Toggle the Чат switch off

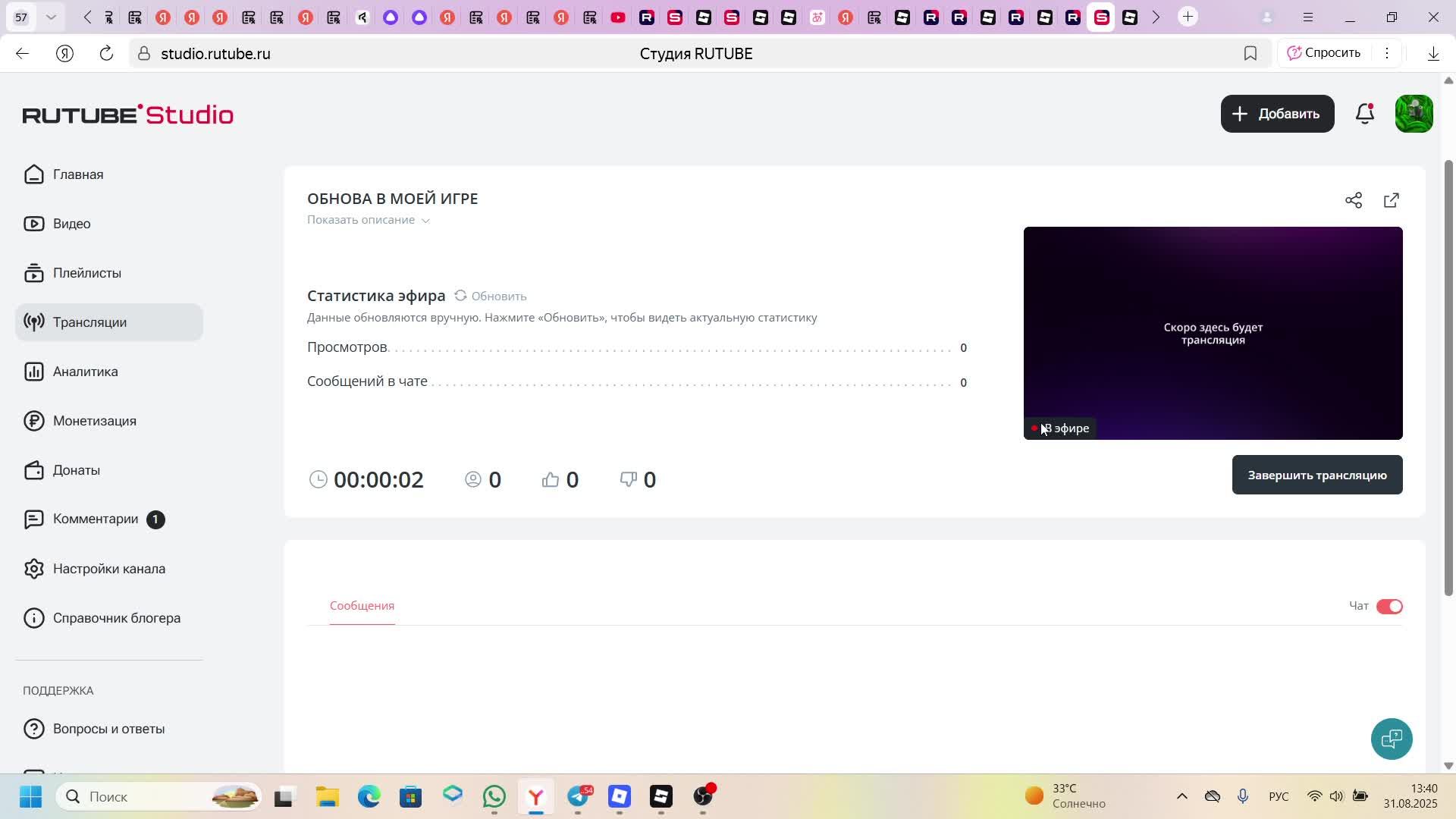click(1389, 606)
